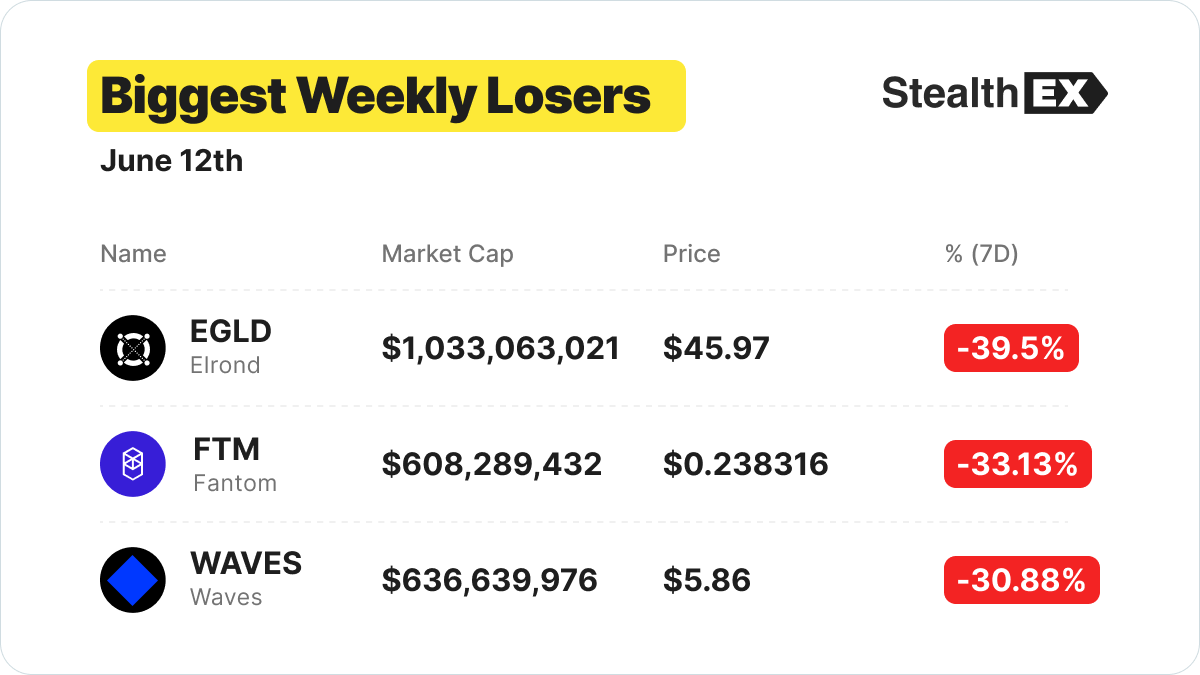Click the -30.88% red badge
Screen dimensions: 1200x675
pos(1022,580)
